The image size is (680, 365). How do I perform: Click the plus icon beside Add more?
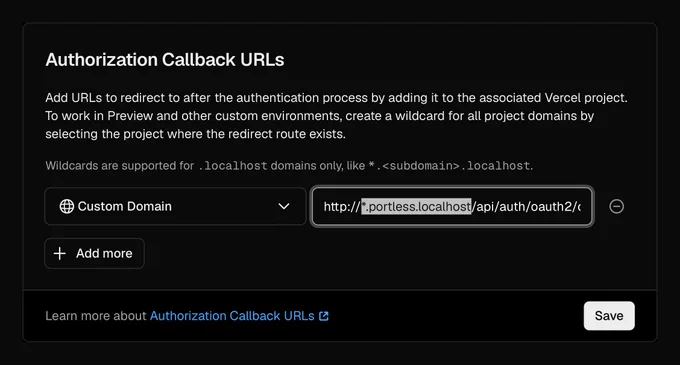click(60, 253)
